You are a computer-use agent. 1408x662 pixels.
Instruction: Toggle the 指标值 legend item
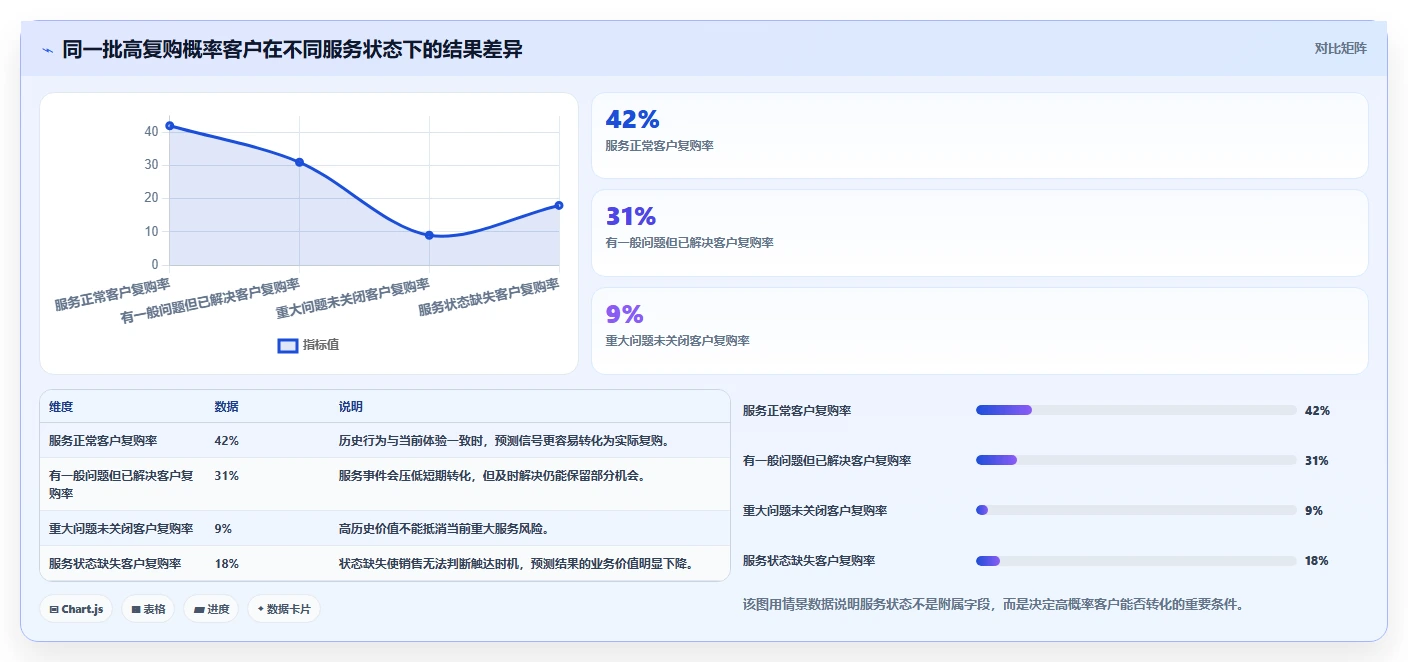tap(308, 345)
